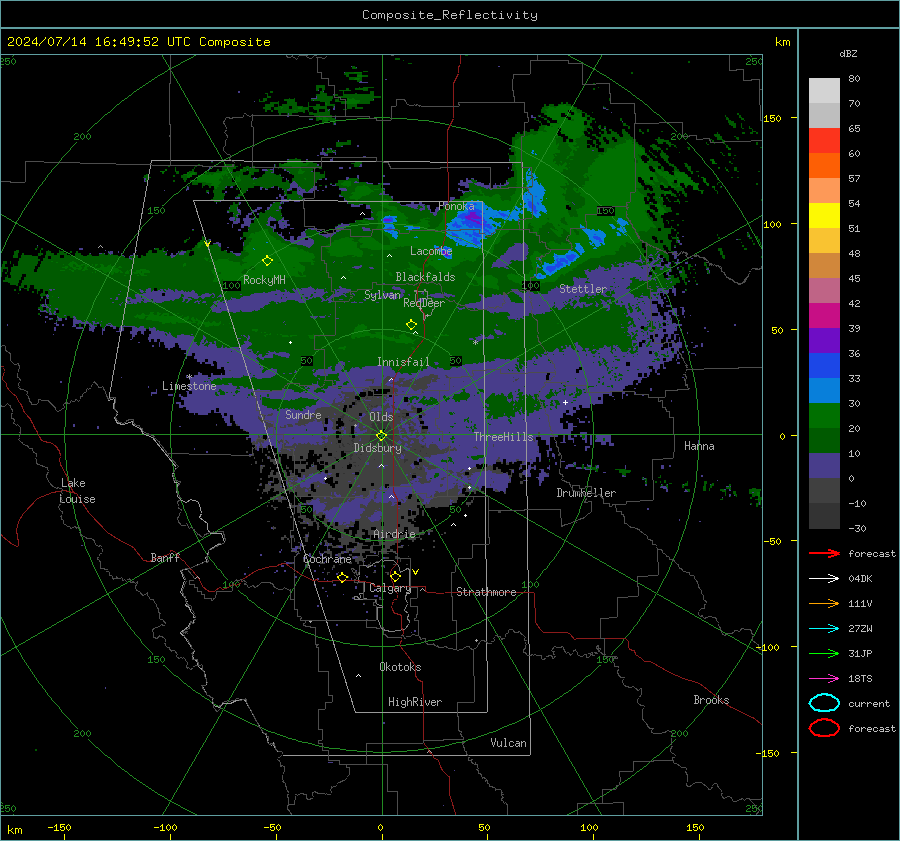Click the Calgary city label
This screenshot has width=900, height=841.
tap(390, 588)
